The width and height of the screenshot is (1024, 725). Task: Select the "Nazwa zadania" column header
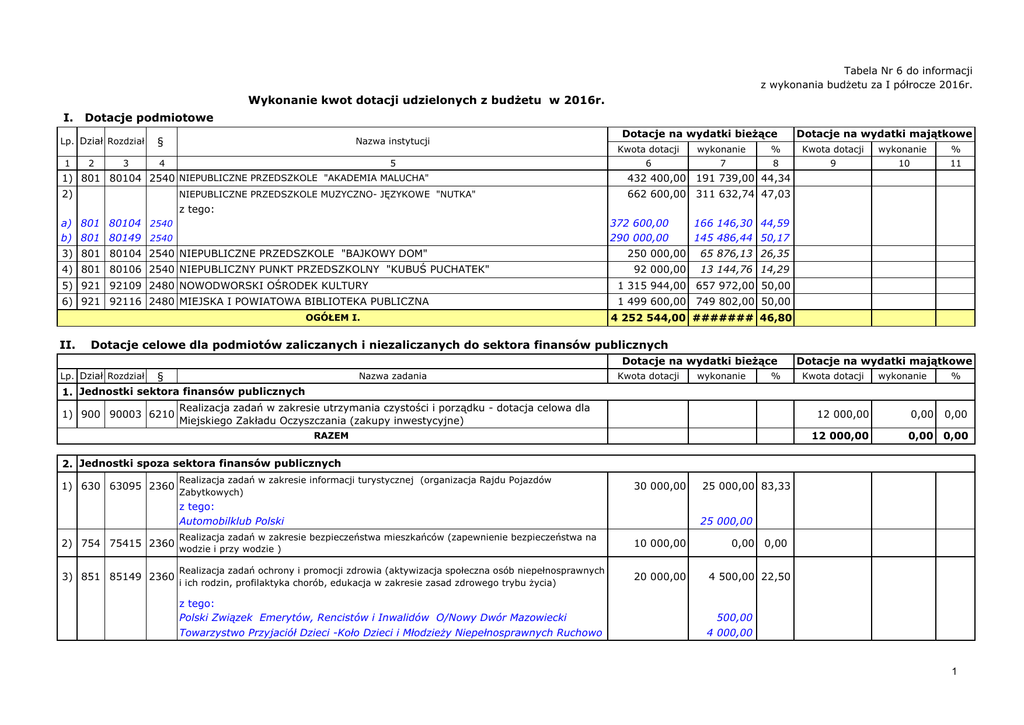coord(392,376)
